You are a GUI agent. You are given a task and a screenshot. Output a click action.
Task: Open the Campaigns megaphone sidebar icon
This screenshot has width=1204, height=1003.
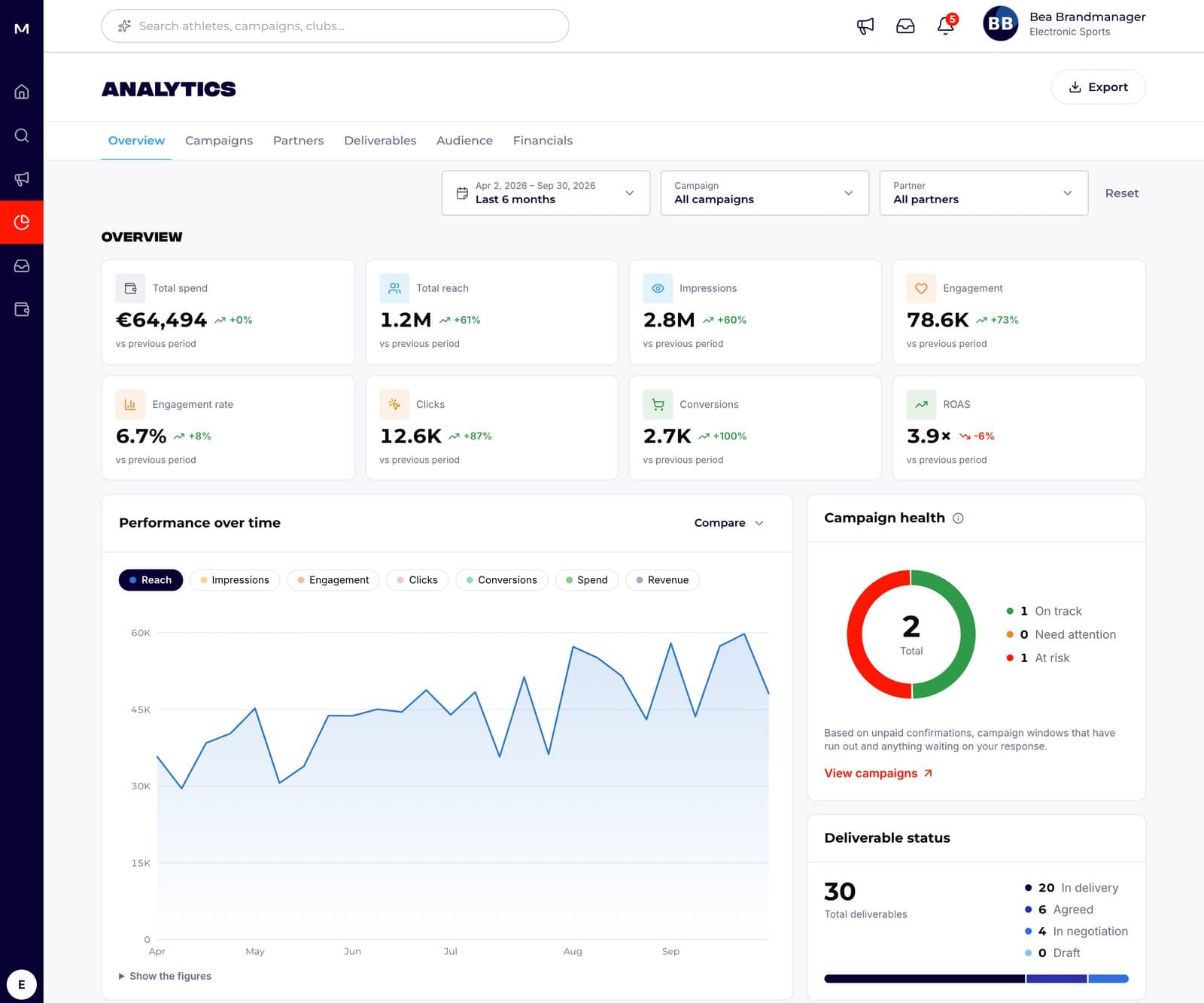(22, 179)
